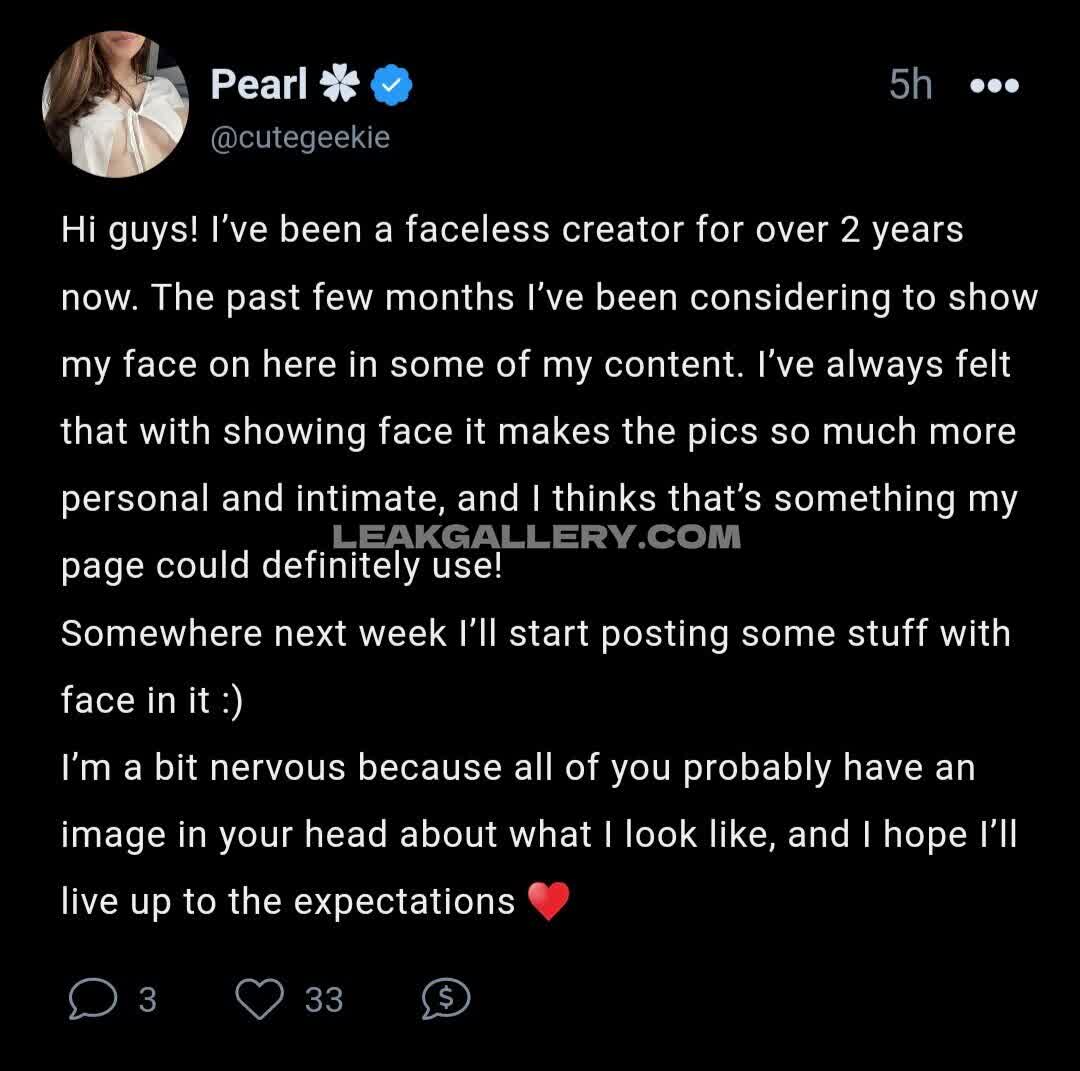Screen dimensions: 1080x1071
Task: Open the three-dot post options menu
Action: 994,86
